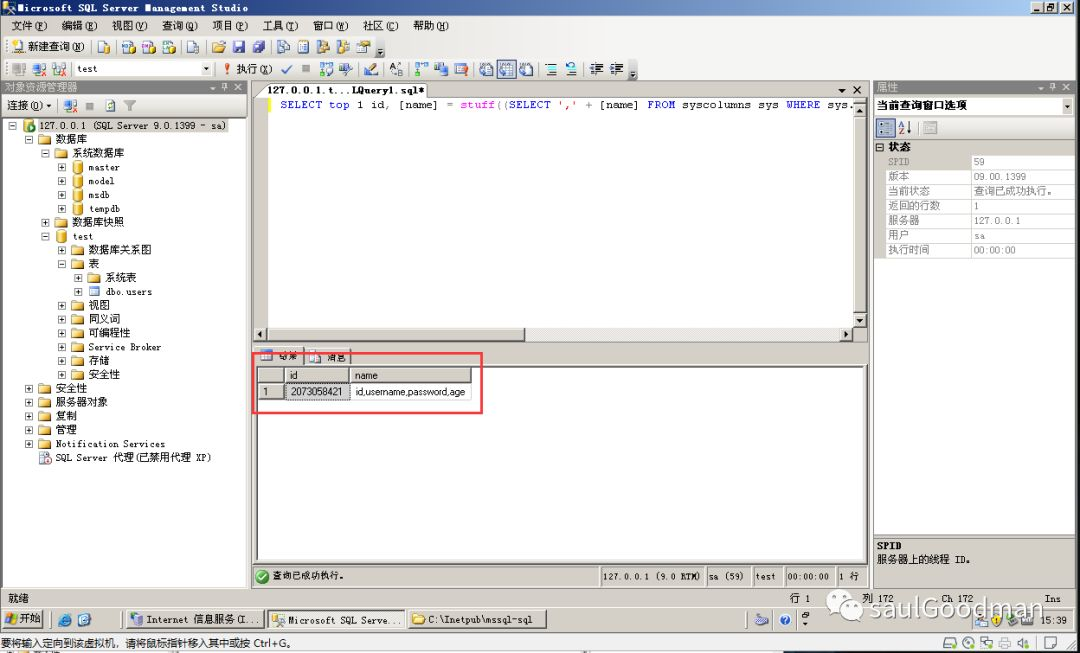Click the editor horizontal scrollbar thumb
The image size is (1080, 653).
[396, 334]
